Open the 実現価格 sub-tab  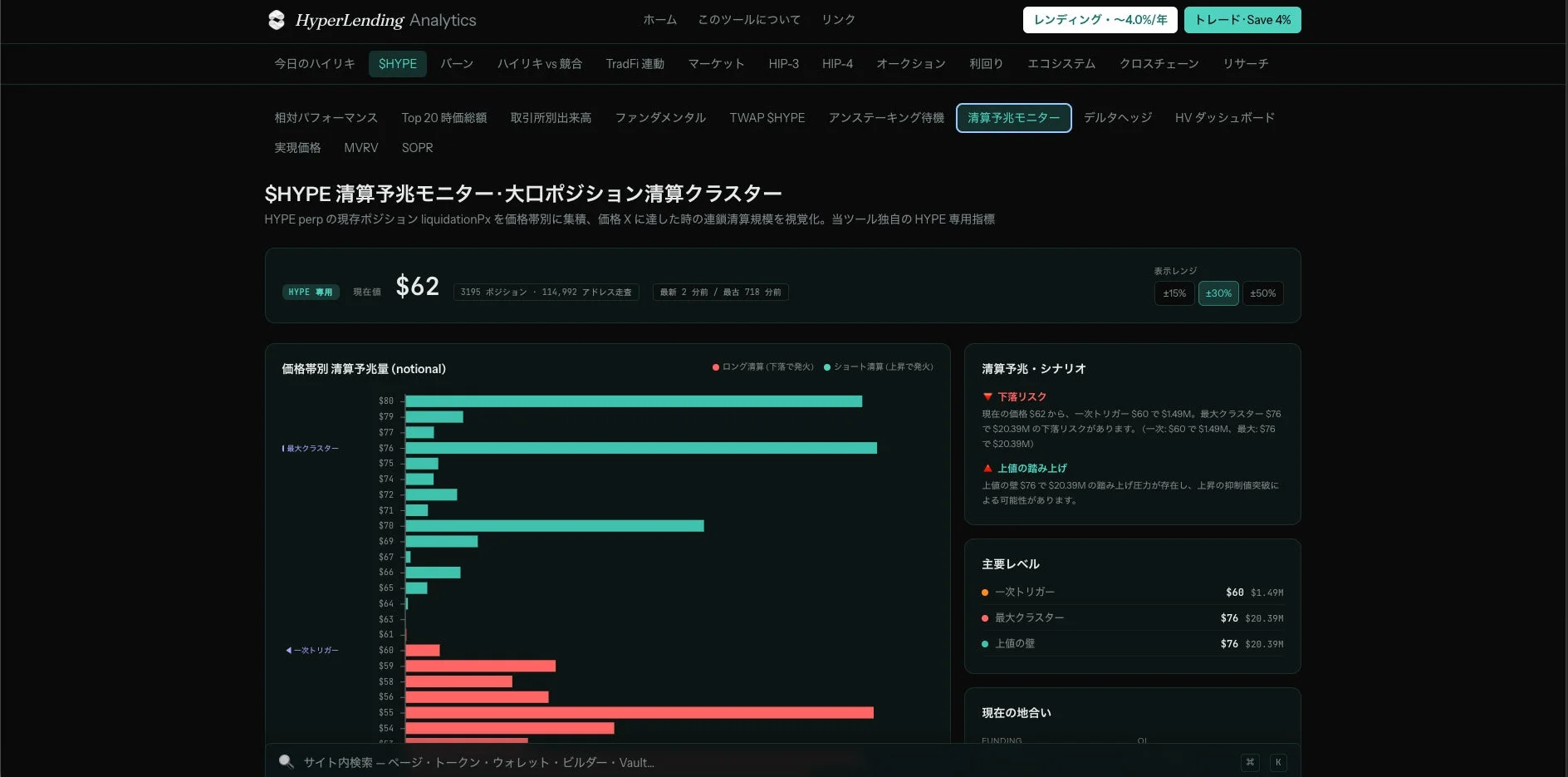point(297,148)
